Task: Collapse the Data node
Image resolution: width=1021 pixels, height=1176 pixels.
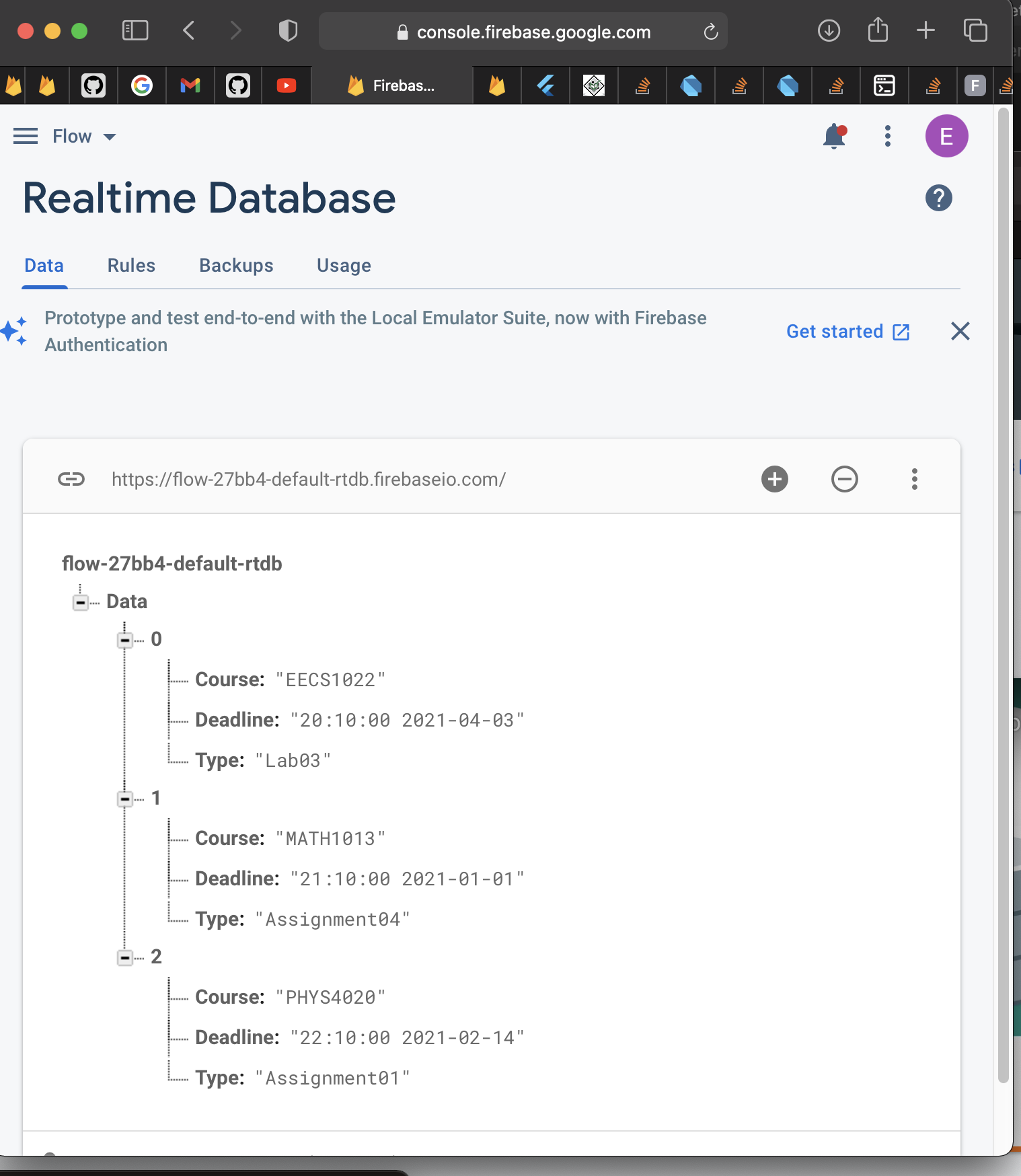Action: click(81, 602)
